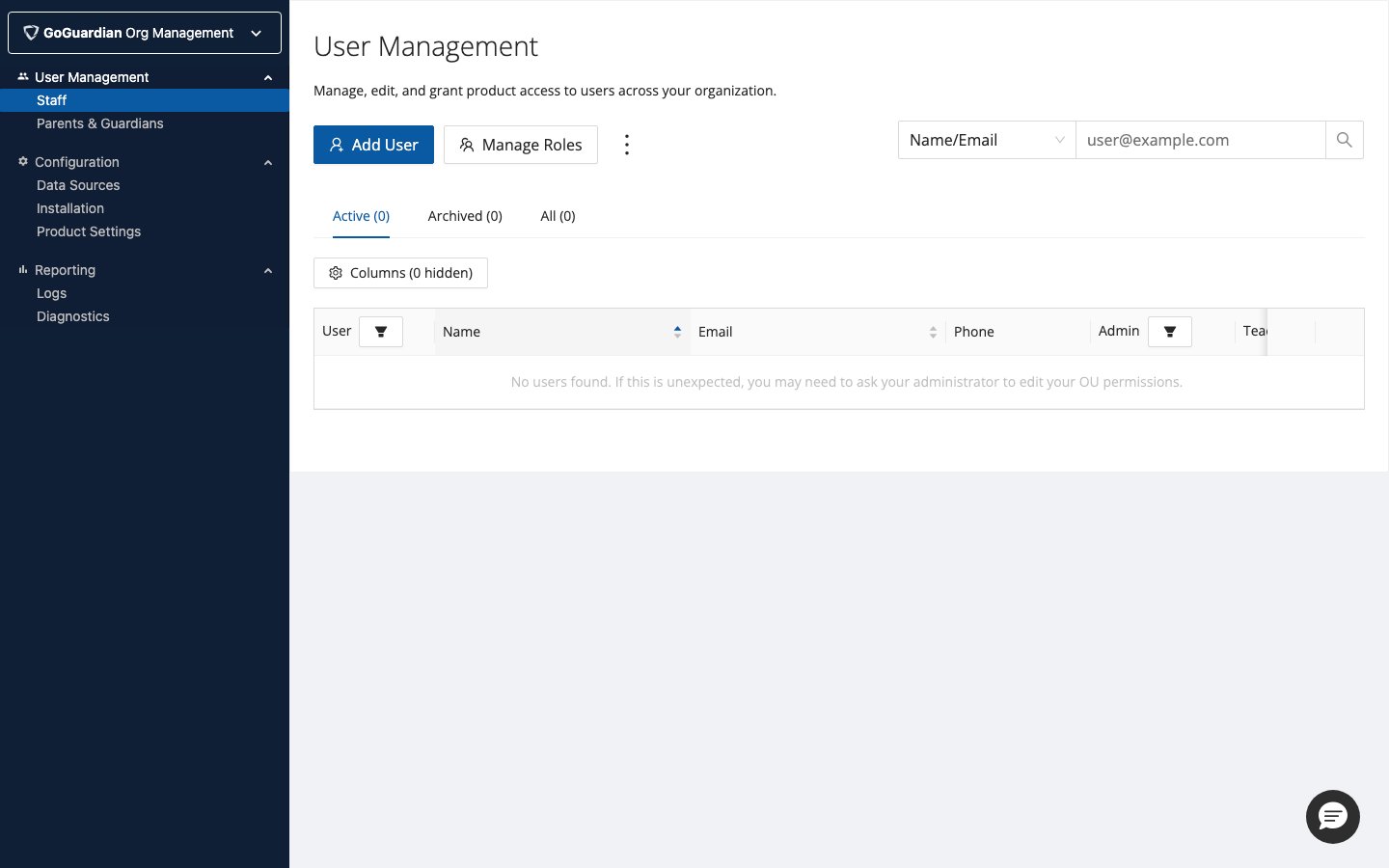Viewport: 1389px width, 868px height.
Task: Open the Columns (0 hidden) settings
Action: pyautogui.click(x=400, y=273)
